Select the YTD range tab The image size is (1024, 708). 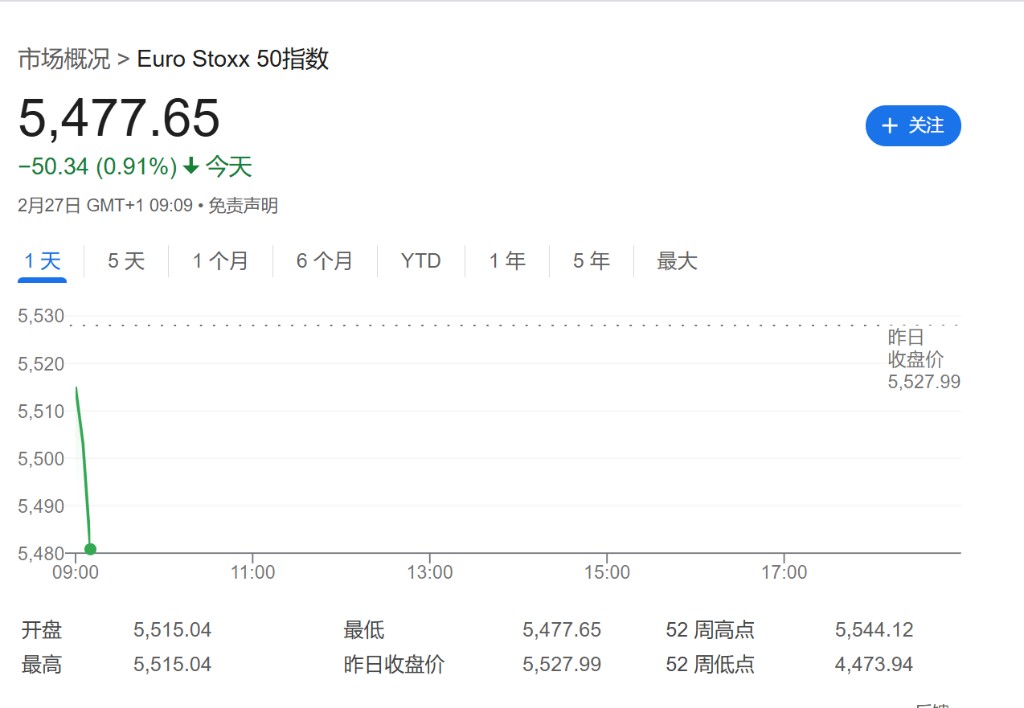tap(421, 261)
